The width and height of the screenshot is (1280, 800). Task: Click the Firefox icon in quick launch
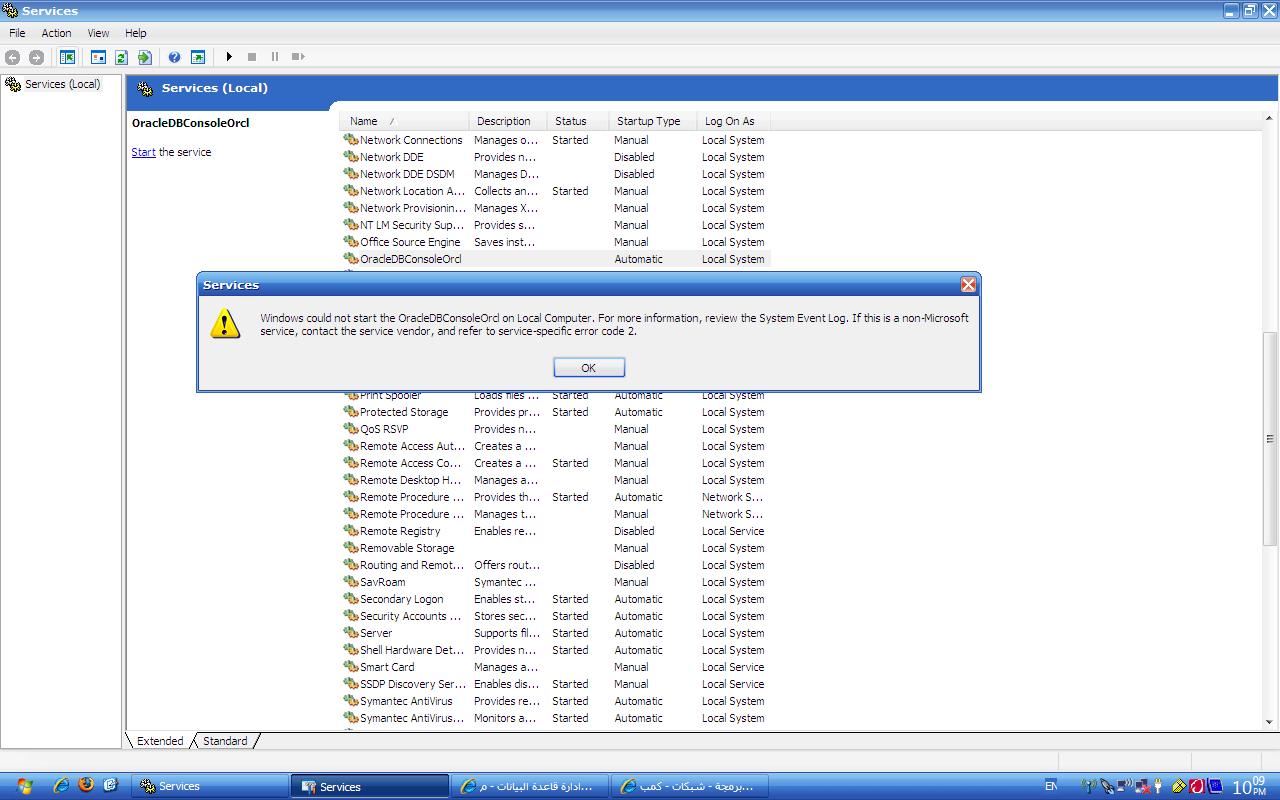pos(86,786)
